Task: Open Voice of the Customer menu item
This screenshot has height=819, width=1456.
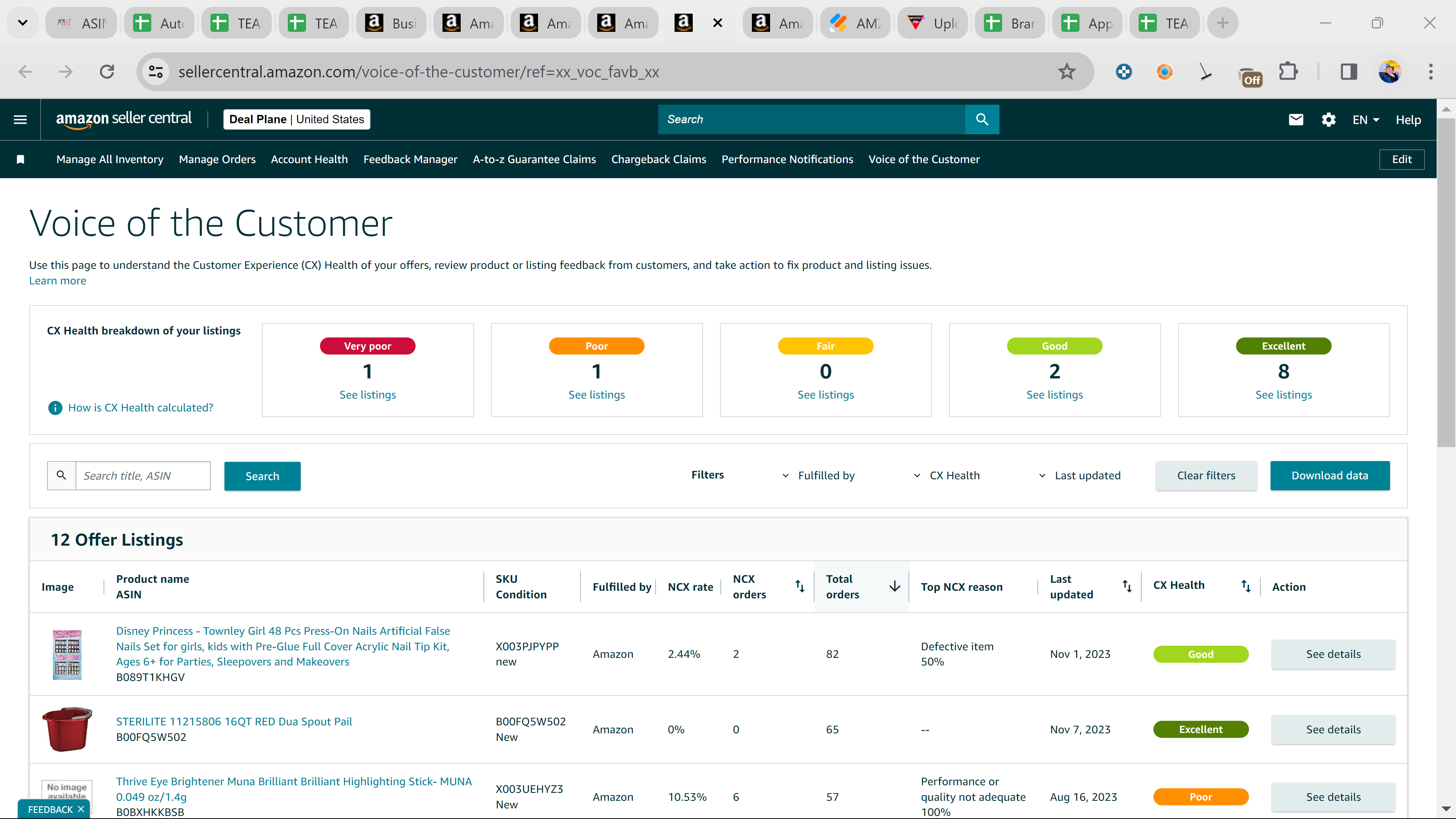Action: (924, 159)
